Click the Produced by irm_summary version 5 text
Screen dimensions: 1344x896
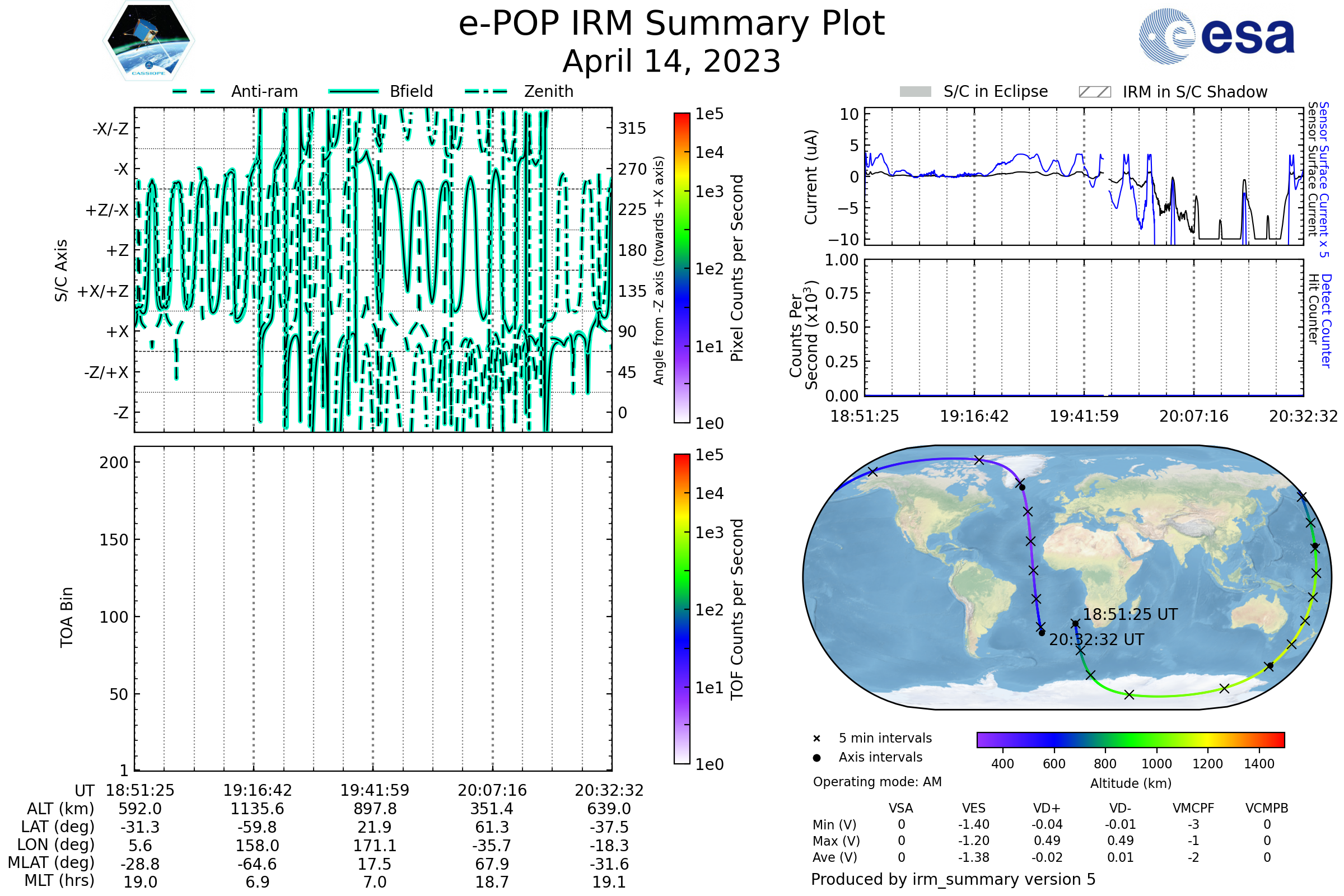point(953,879)
